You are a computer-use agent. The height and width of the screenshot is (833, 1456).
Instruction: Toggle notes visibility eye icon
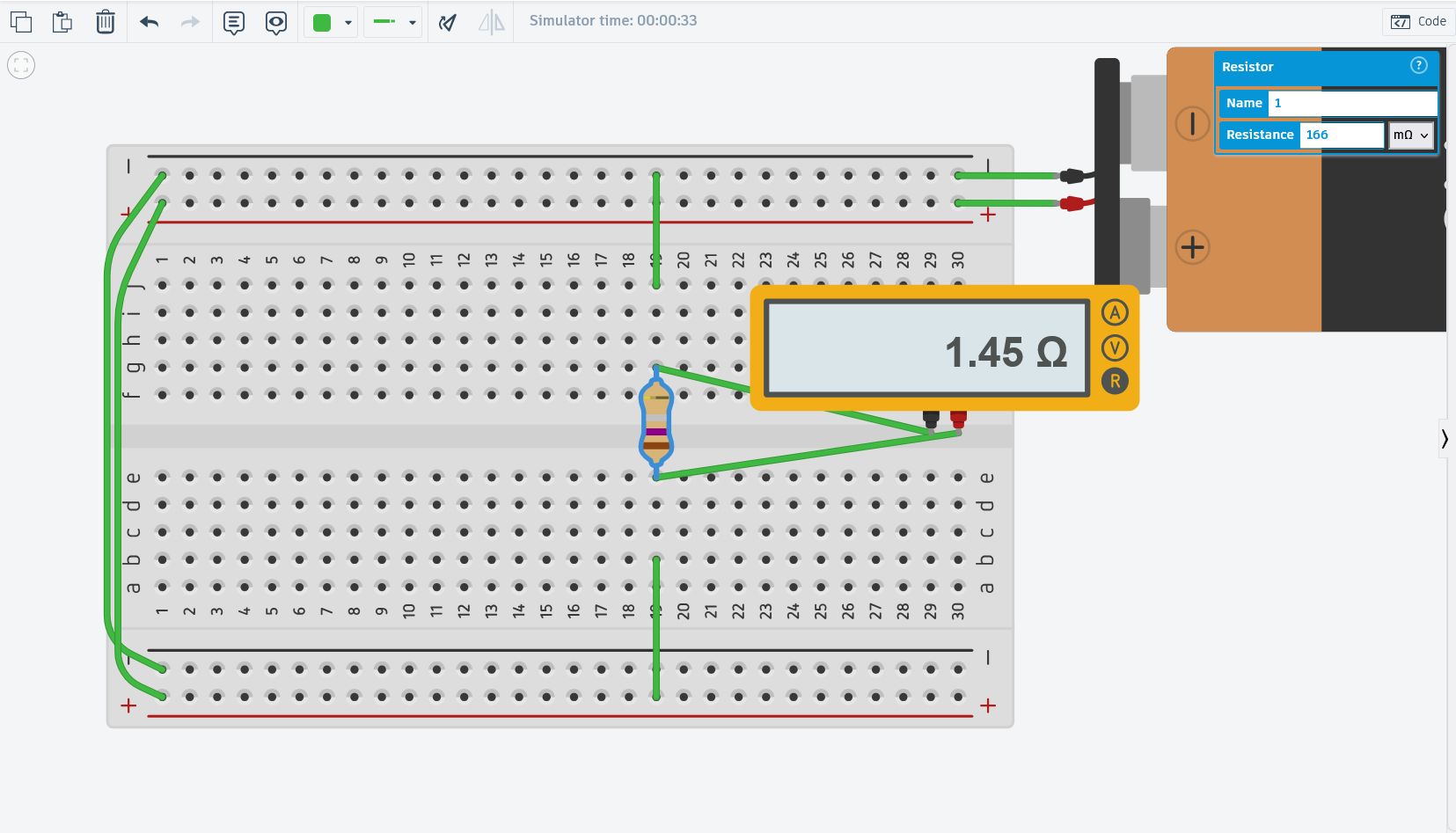276,22
